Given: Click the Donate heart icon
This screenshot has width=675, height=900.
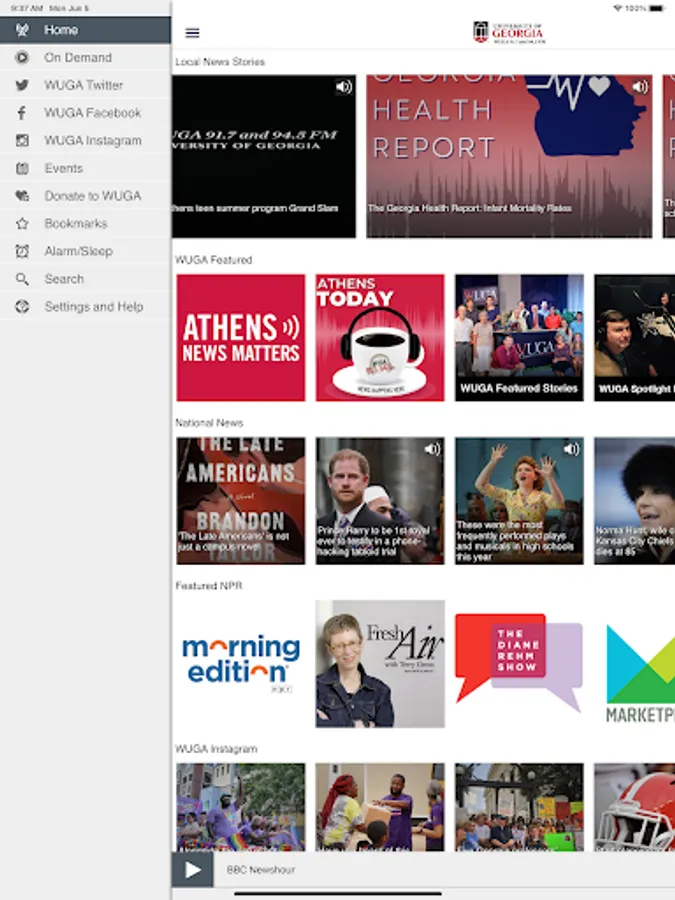Looking at the screenshot, I should pos(22,196).
